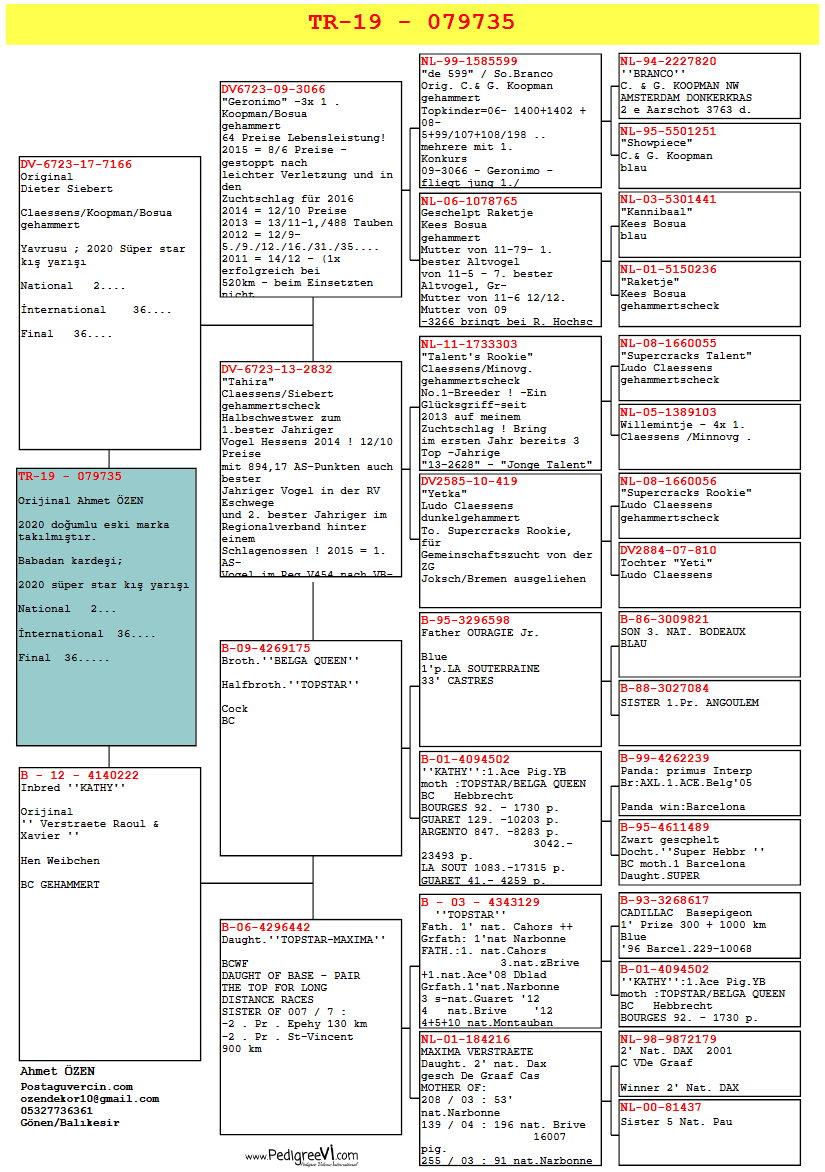Click the ''TOPSTAR'' name under B - 03 - 4343129
The height and width of the screenshot is (1172, 825).
(470, 915)
